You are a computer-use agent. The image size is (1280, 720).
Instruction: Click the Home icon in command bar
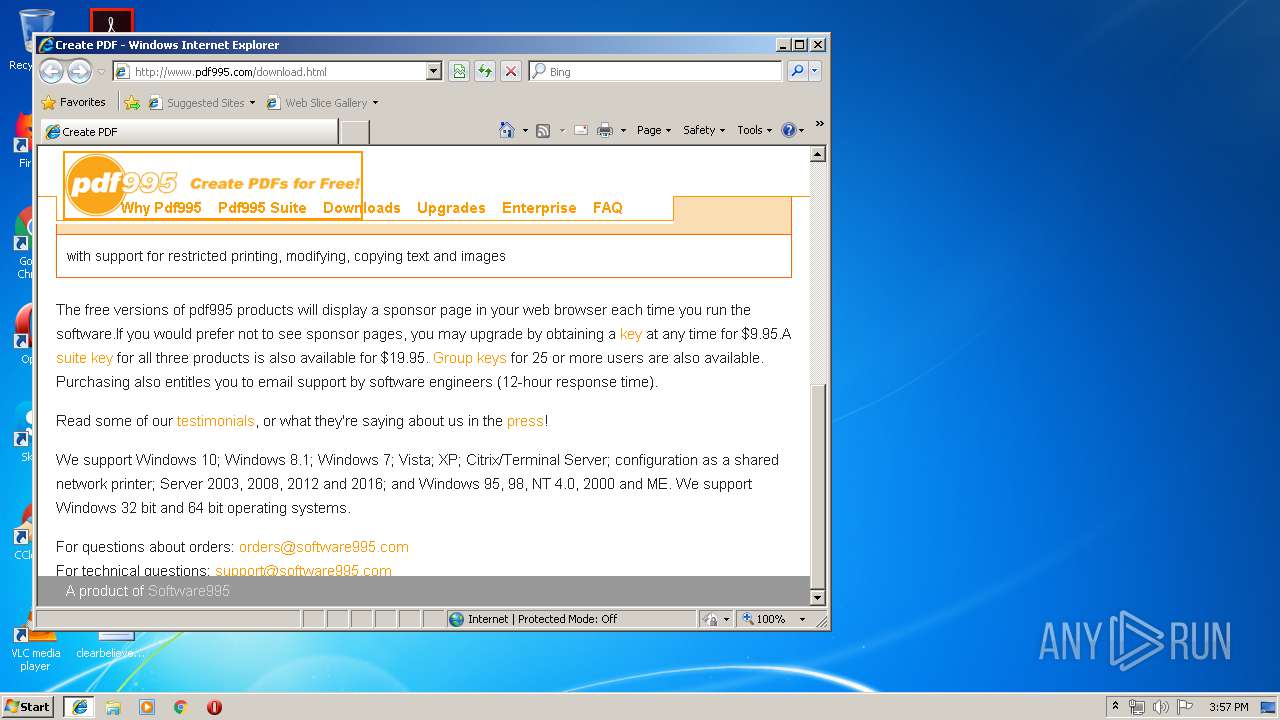(507, 130)
